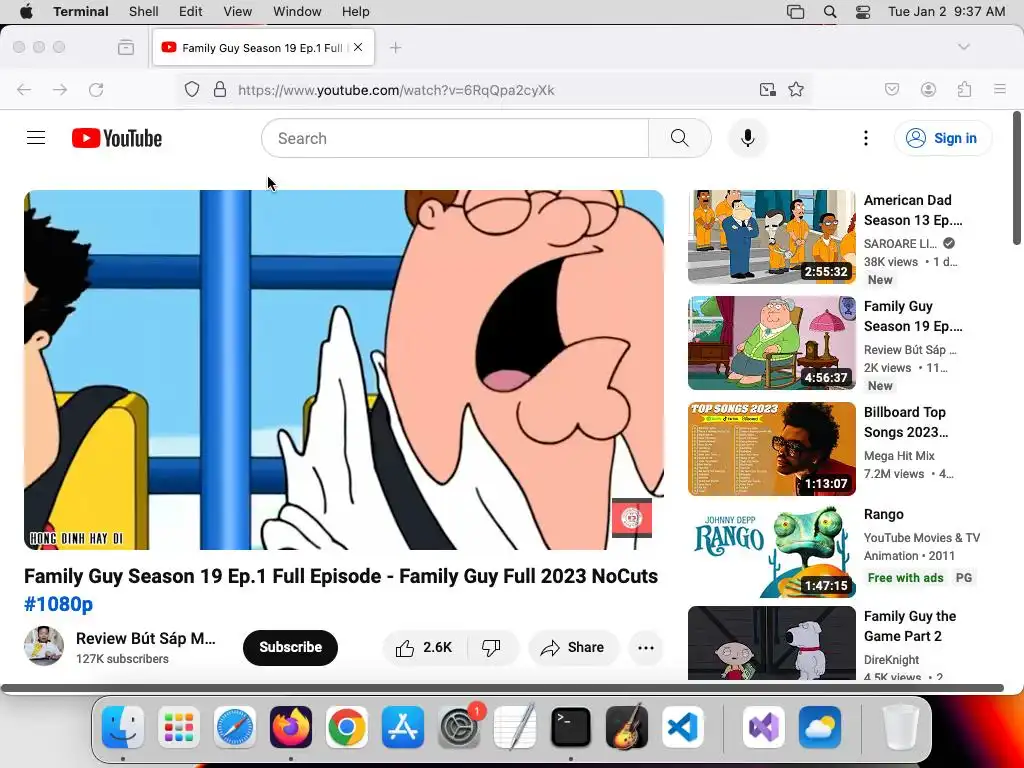Image resolution: width=1024 pixels, height=768 pixels.
Task: Go forward with browser forward arrow
Action: click(x=59, y=89)
